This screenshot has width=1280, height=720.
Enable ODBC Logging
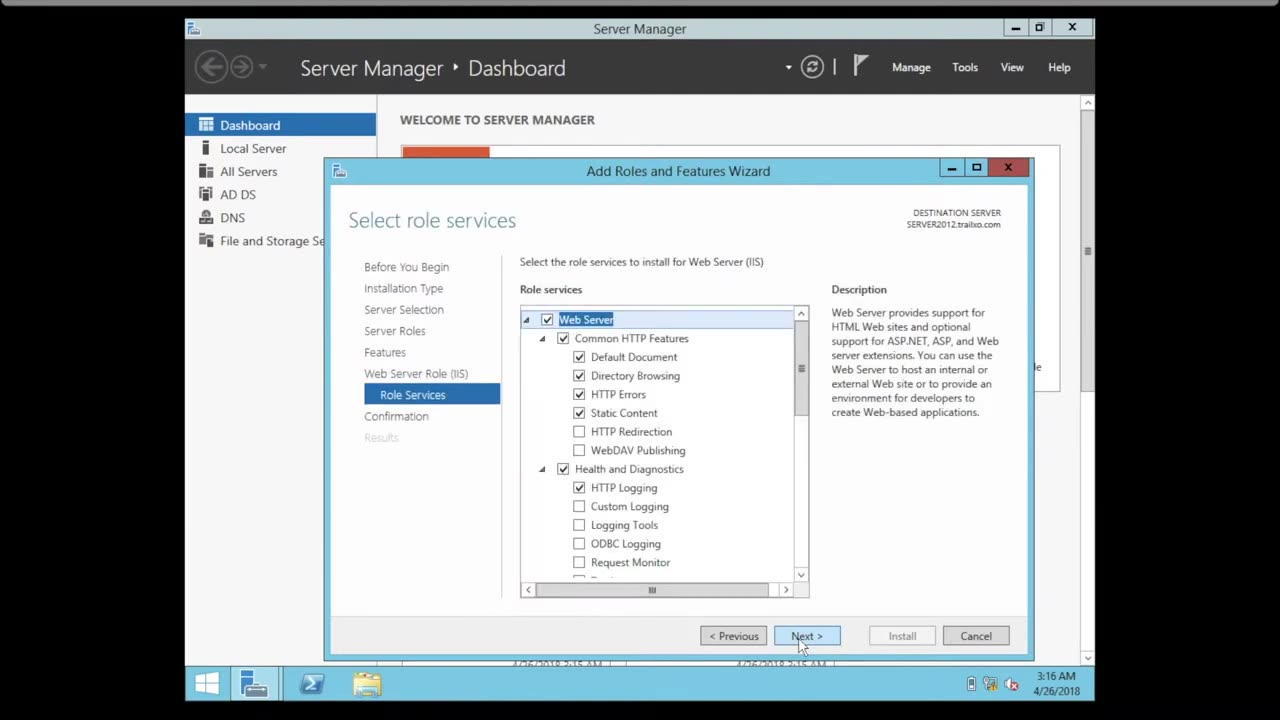579,544
